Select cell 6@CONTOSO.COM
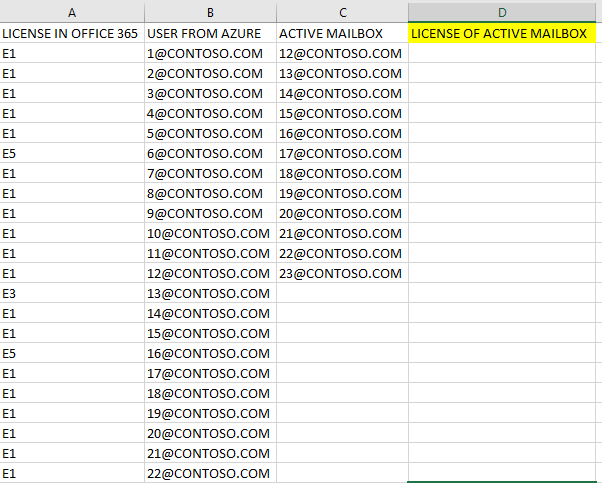The width and height of the screenshot is (602, 483). pos(210,153)
